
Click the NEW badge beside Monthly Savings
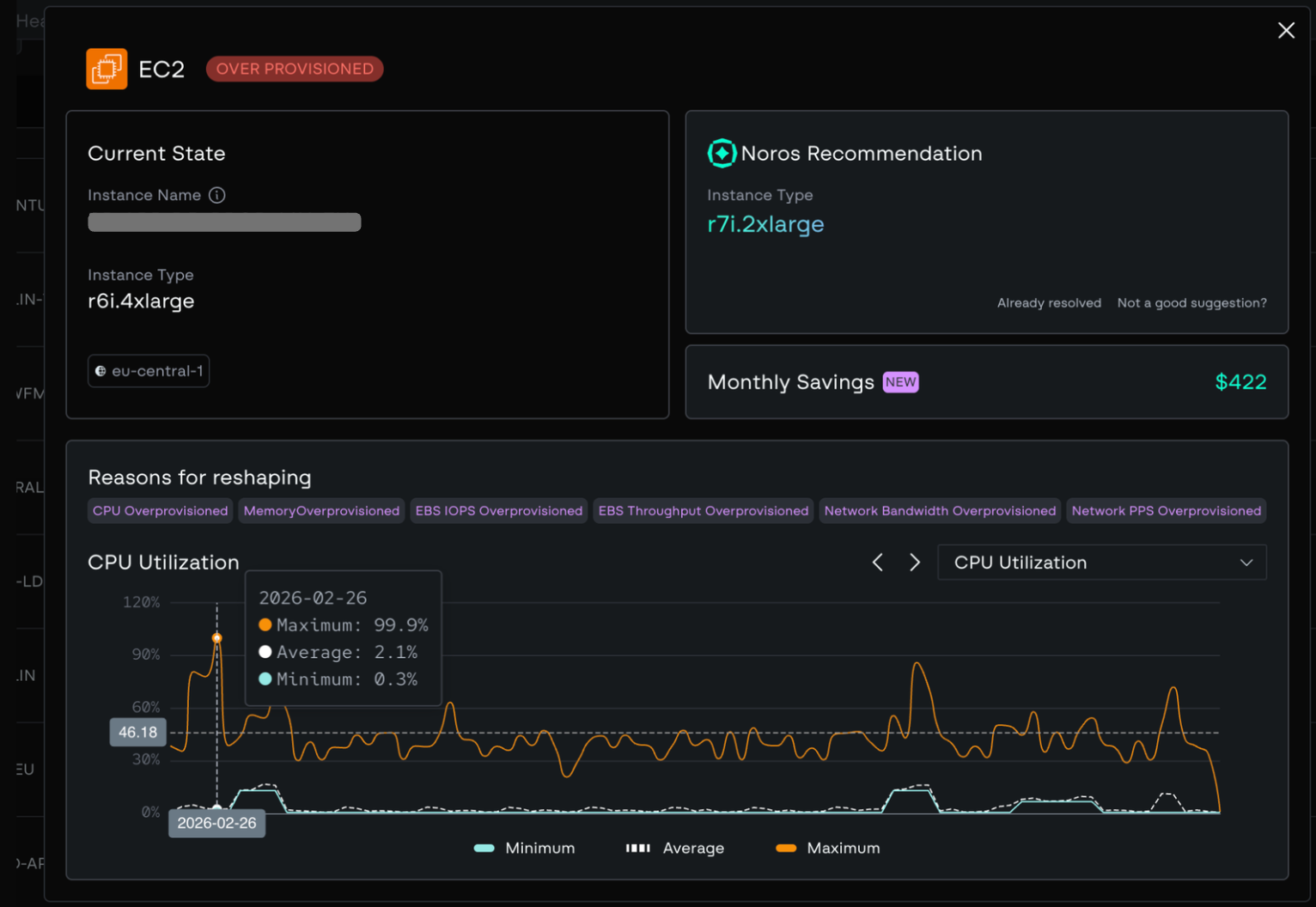[900, 382]
